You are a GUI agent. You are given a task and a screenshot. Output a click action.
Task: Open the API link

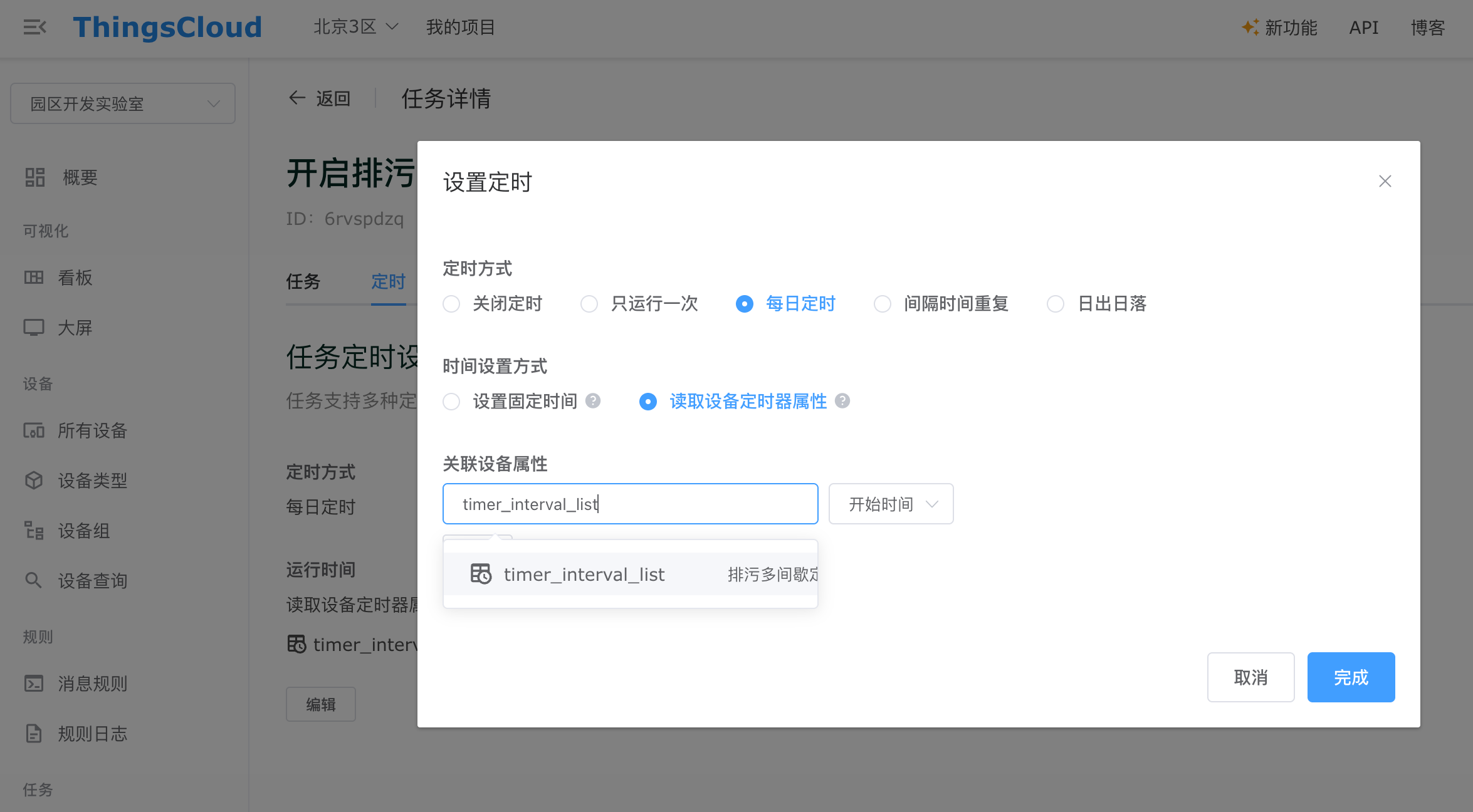[x=1364, y=27]
